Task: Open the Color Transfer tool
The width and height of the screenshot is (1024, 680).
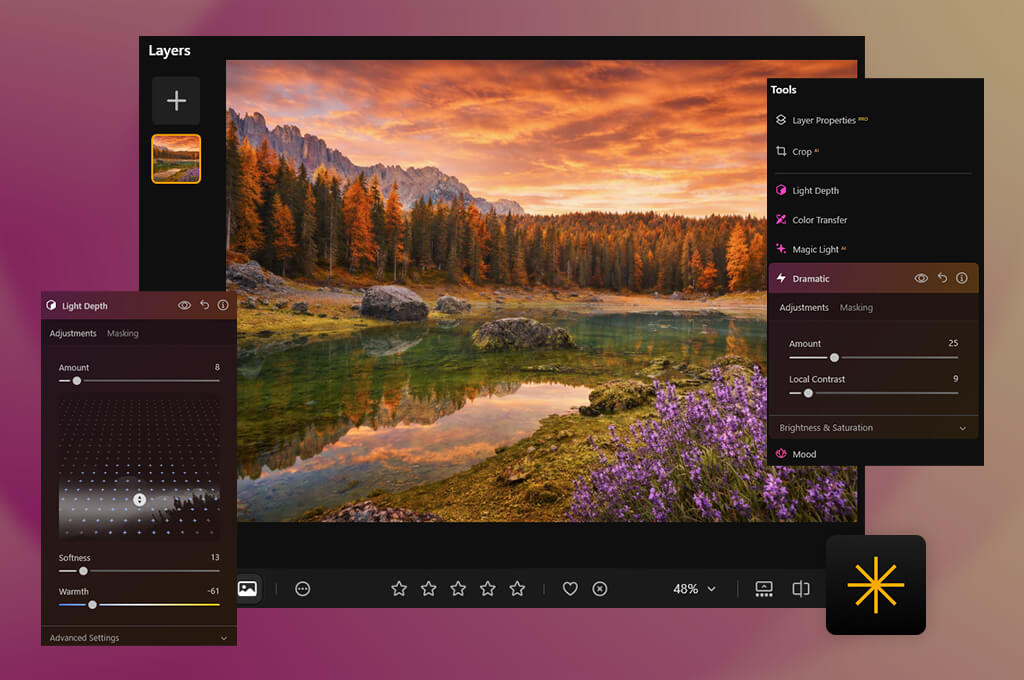Action: 811,220
